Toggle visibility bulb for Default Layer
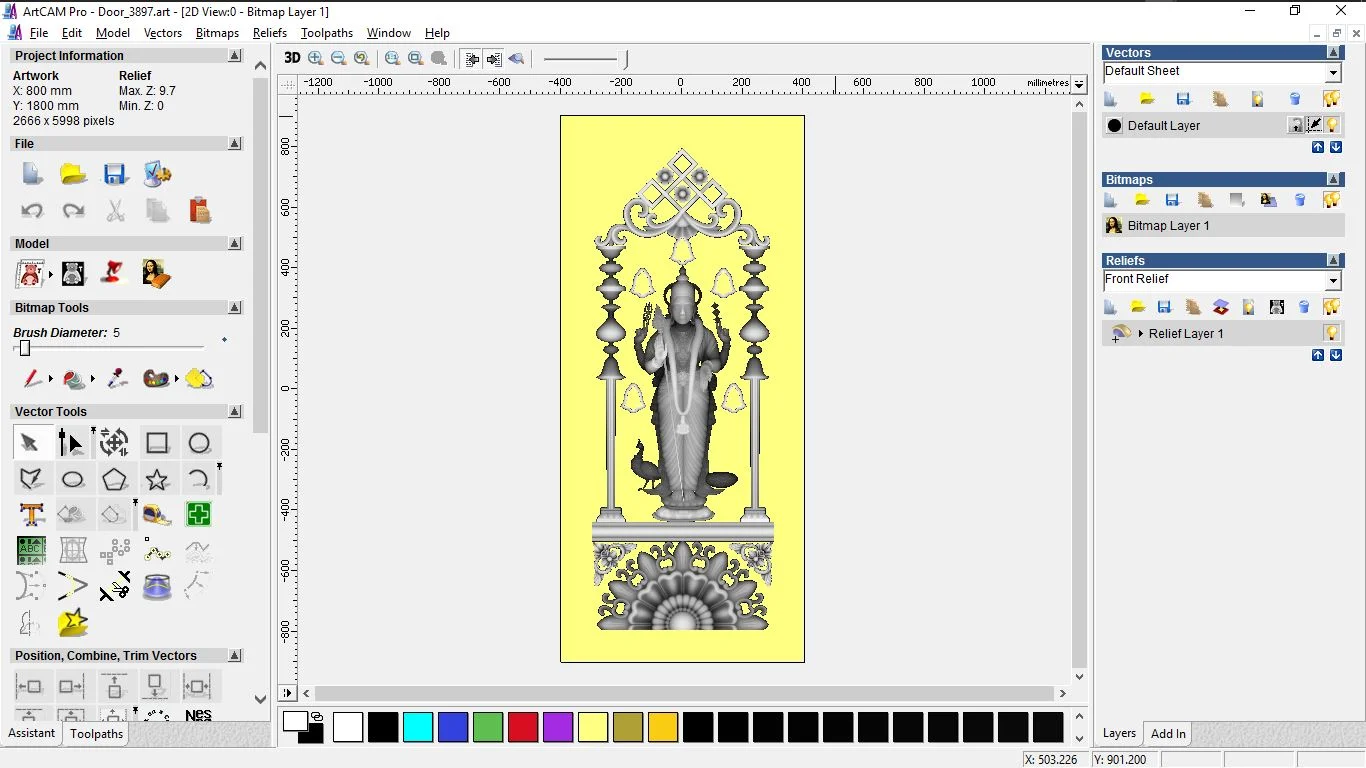1366x768 pixels. pyautogui.click(x=1332, y=125)
